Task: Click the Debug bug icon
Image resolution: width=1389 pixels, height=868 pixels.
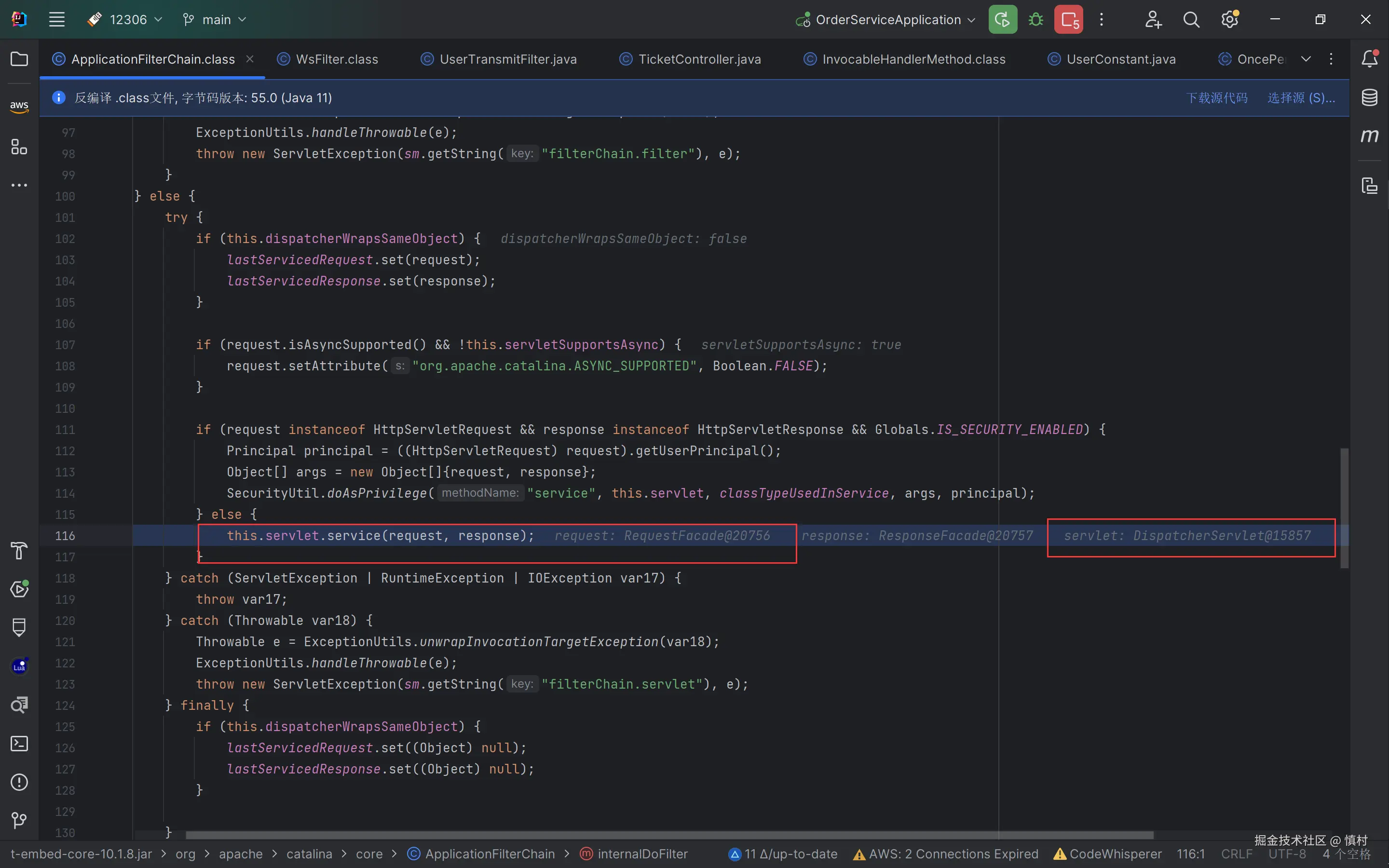Action: click(x=1035, y=19)
